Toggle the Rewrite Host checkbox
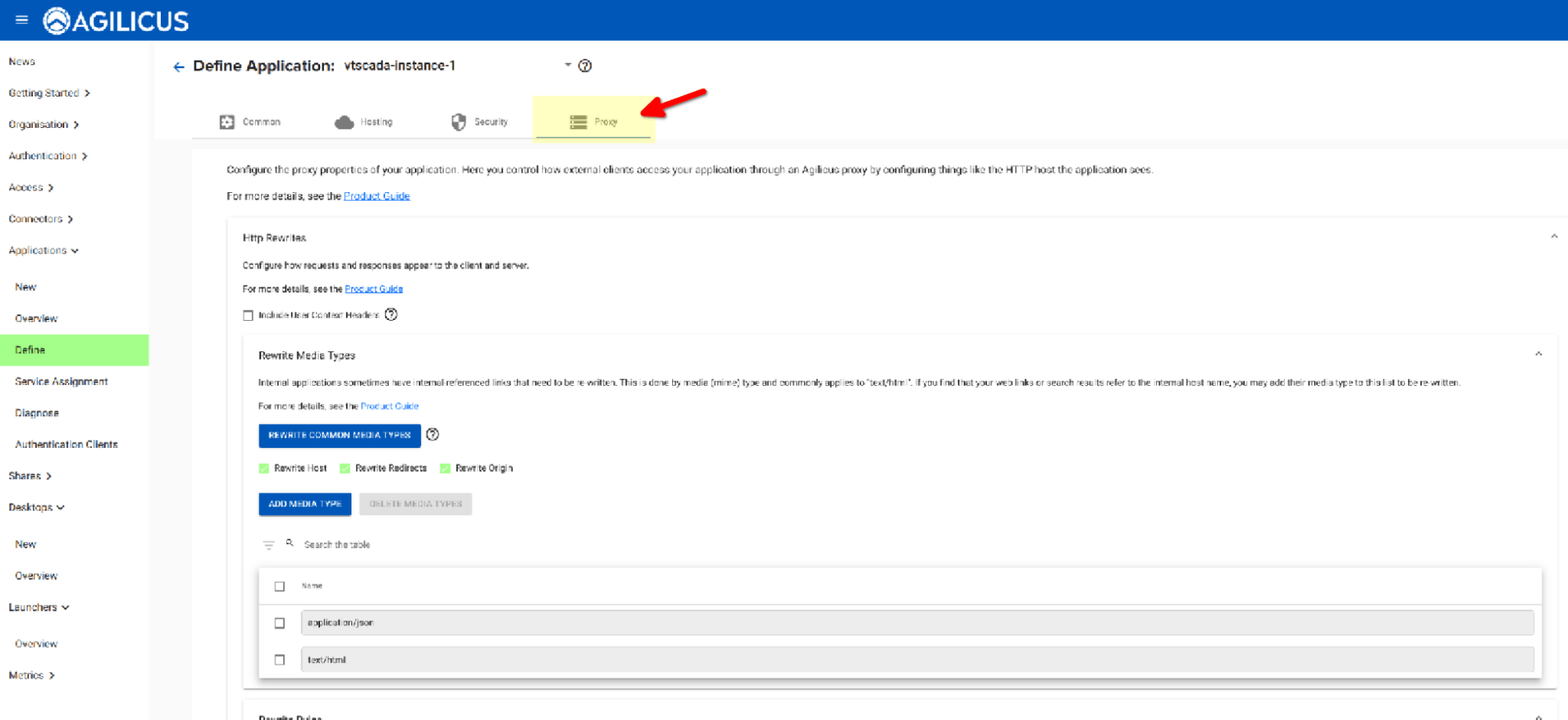The image size is (1568, 720). click(264, 468)
